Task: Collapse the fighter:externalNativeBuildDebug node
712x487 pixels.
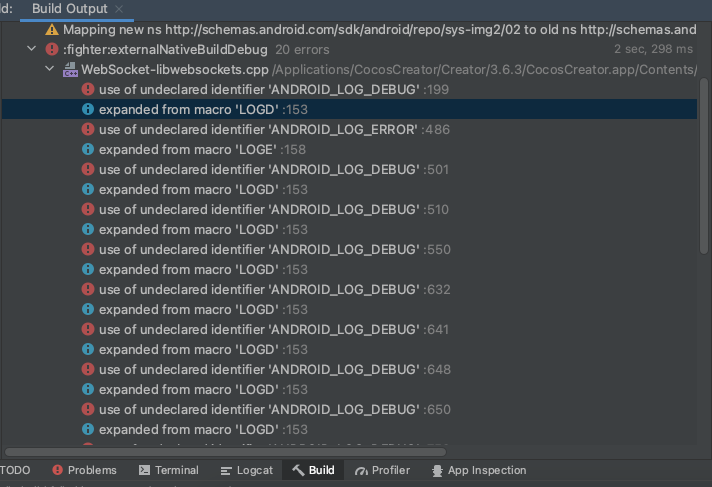Action: pos(33,49)
